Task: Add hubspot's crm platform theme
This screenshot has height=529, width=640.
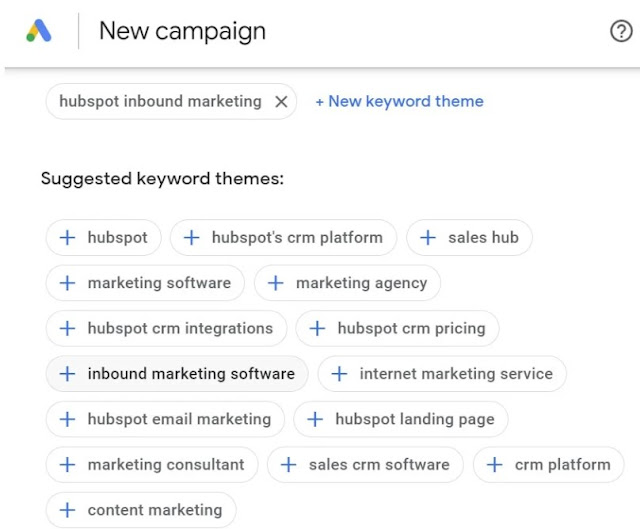Action: (x=283, y=238)
